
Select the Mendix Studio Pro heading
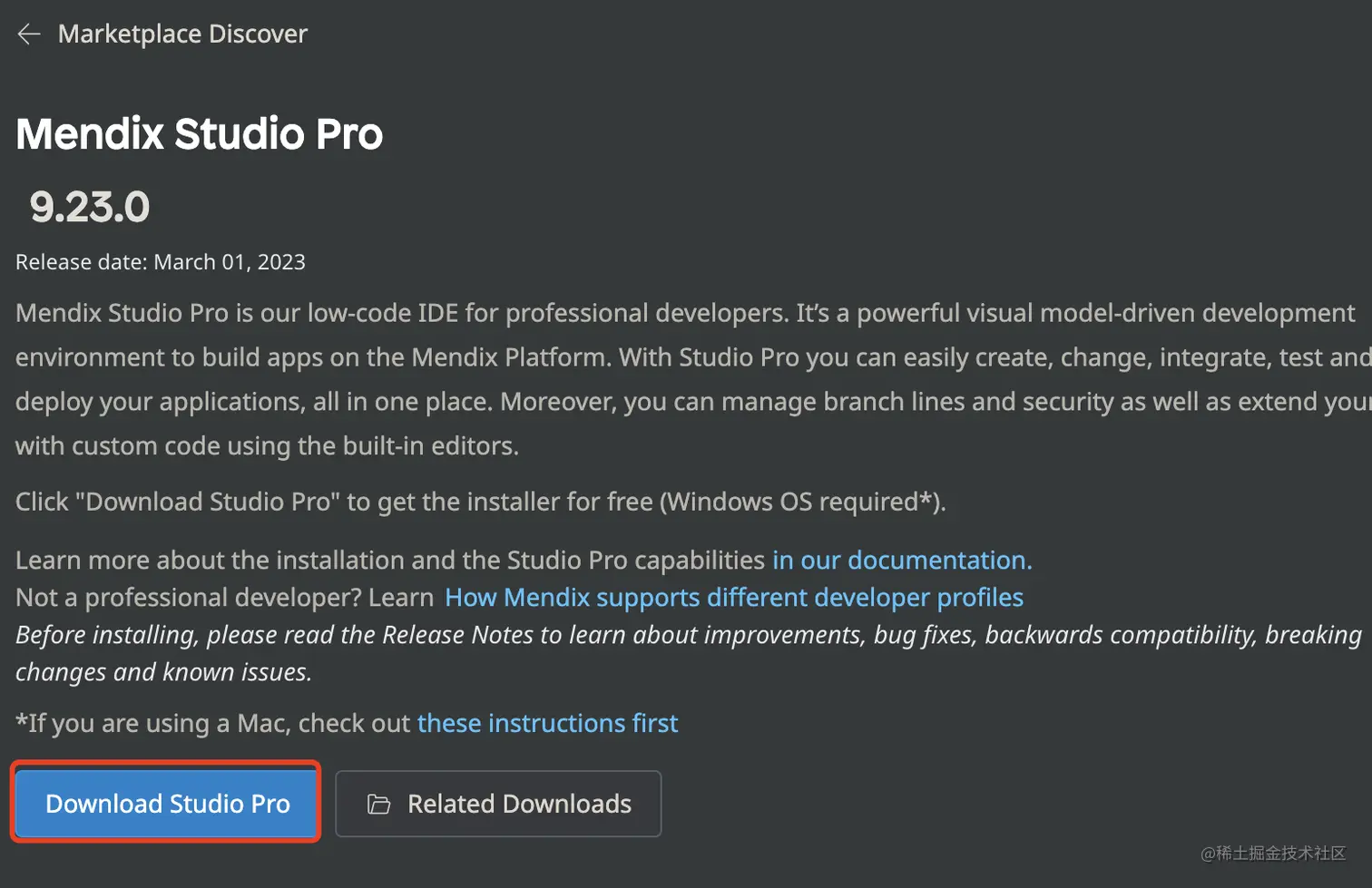pos(200,133)
